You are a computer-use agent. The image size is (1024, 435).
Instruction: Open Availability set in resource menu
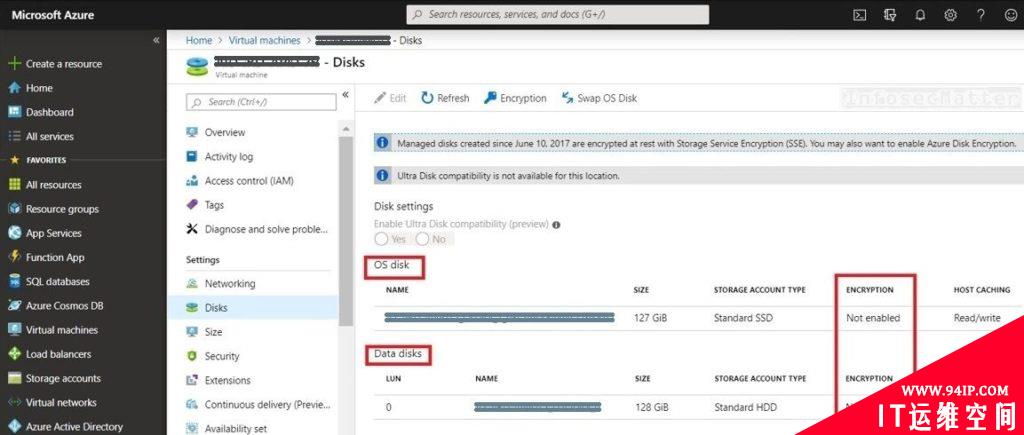235,428
